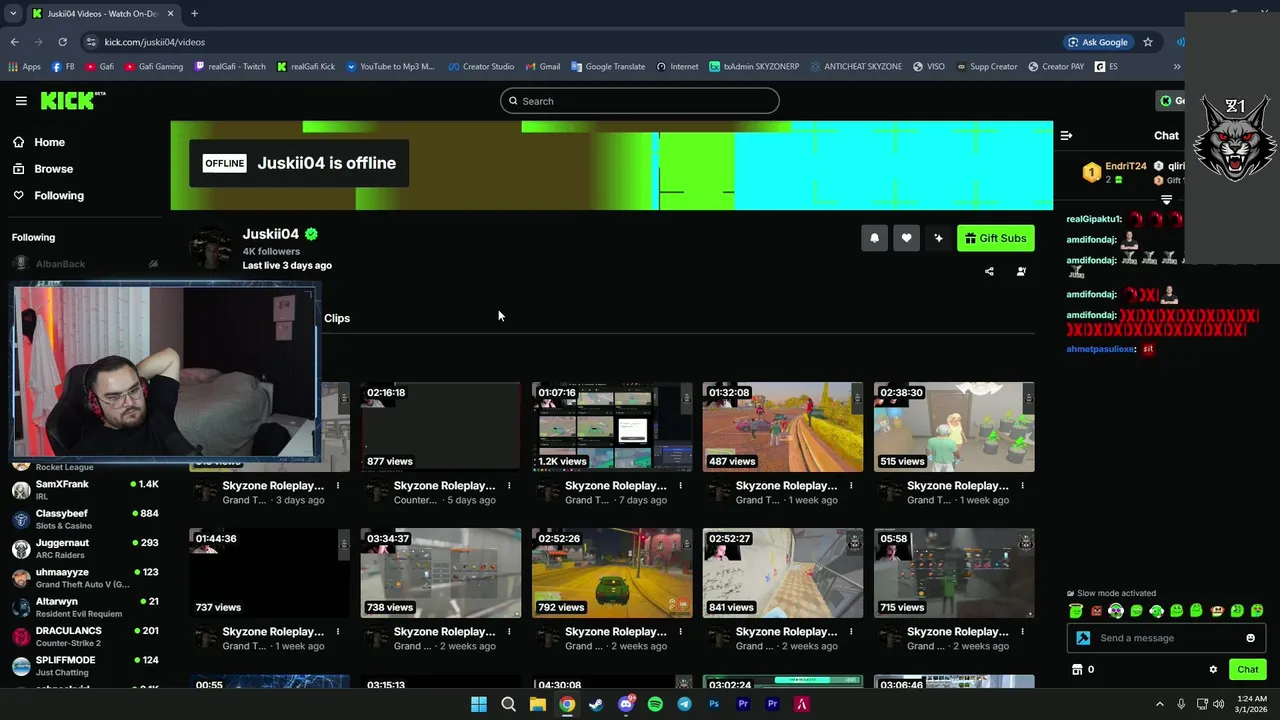Click the Send a message field

pyautogui.click(x=1166, y=638)
